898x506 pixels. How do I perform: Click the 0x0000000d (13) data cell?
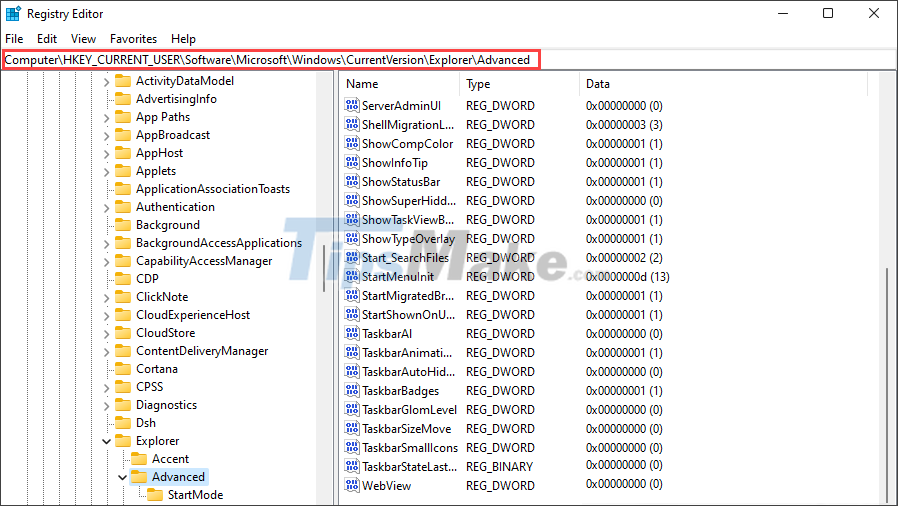(628, 277)
